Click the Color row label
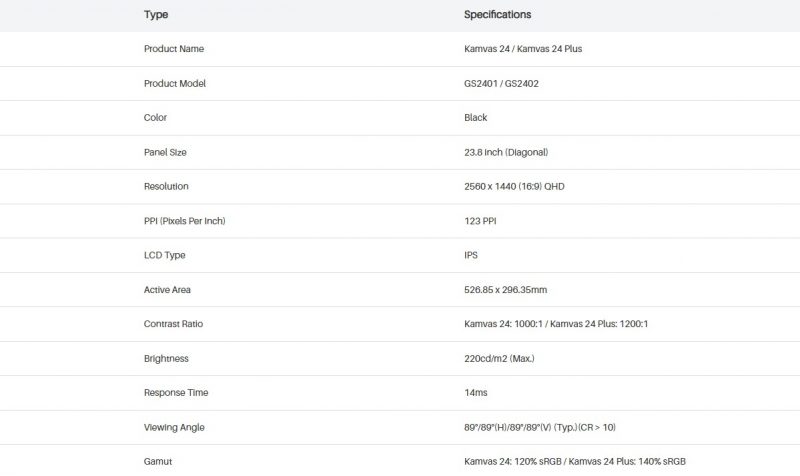Image resolution: width=800 pixels, height=476 pixels. click(155, 118)
